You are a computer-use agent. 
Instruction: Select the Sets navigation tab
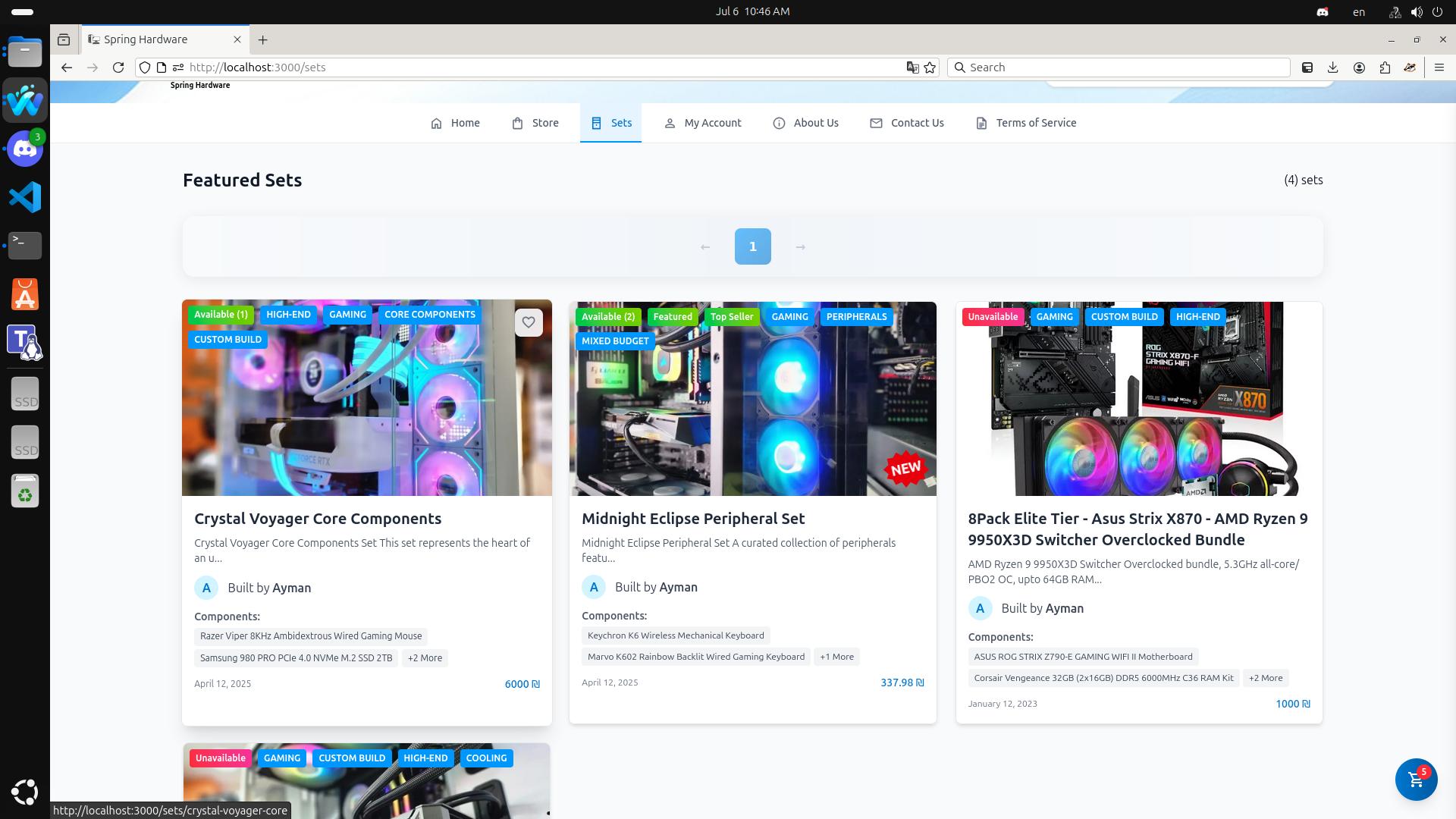(x=611, y=123)
